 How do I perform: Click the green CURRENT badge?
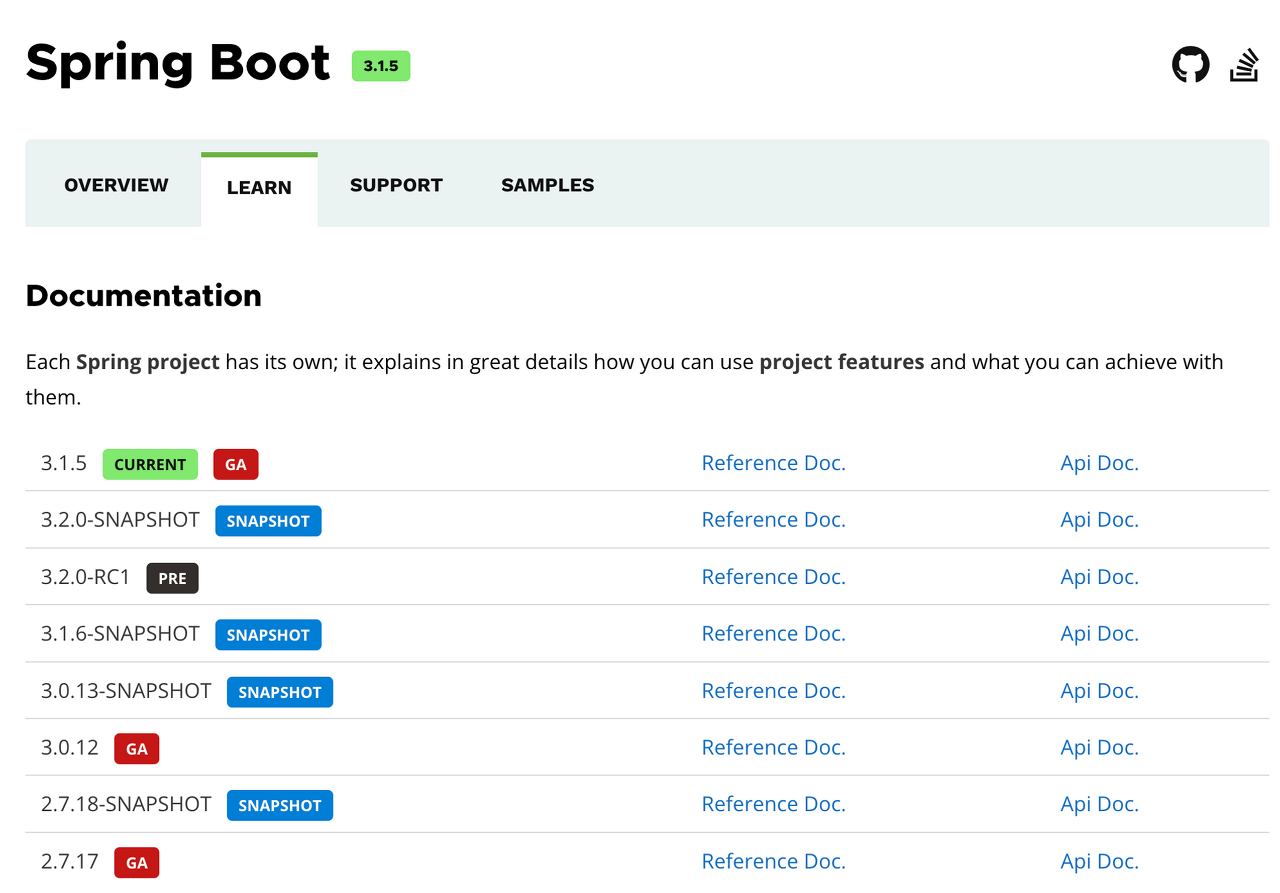150,464
